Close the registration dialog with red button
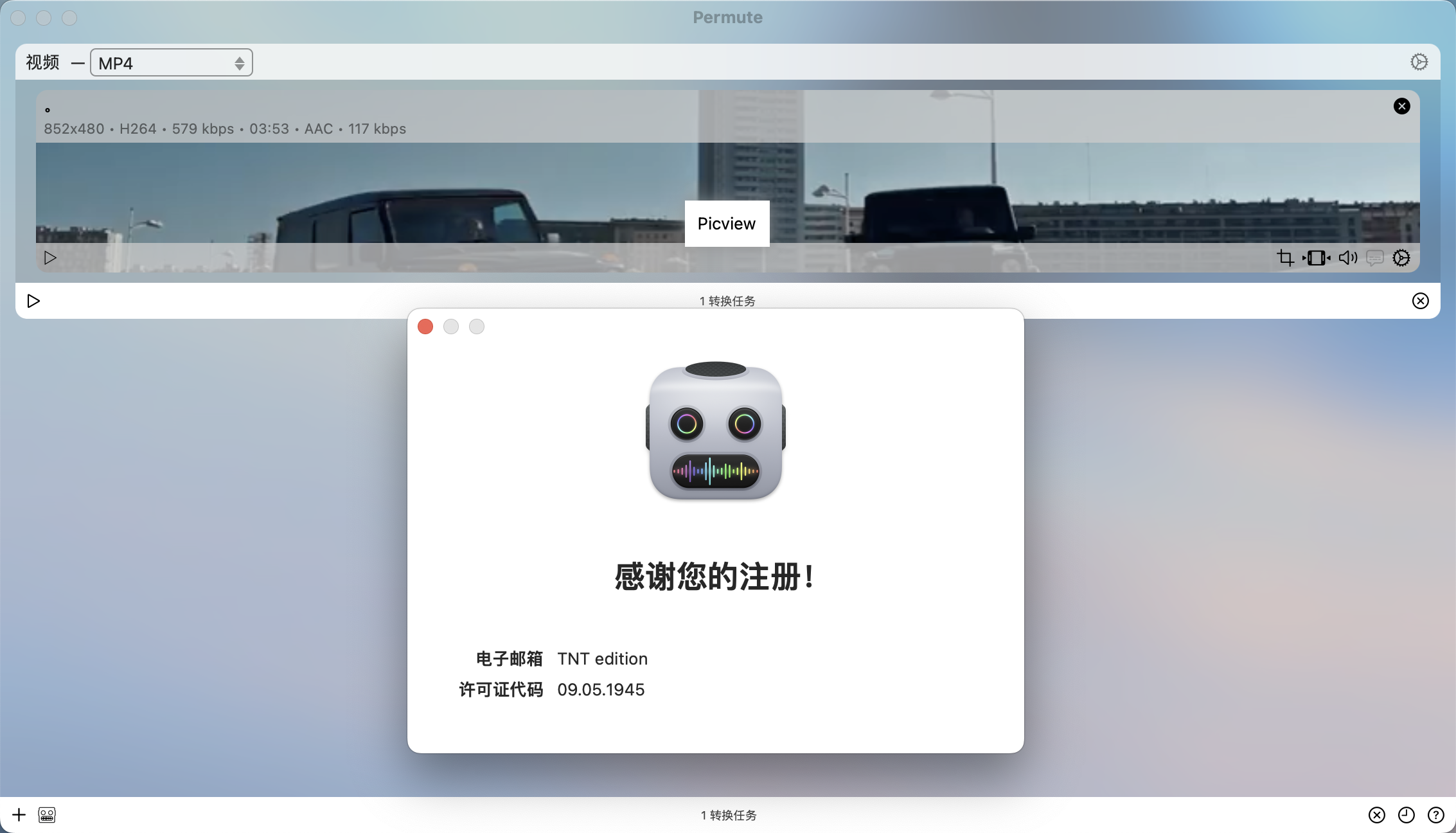This screenshot has width=1456, height=833. 425,327
